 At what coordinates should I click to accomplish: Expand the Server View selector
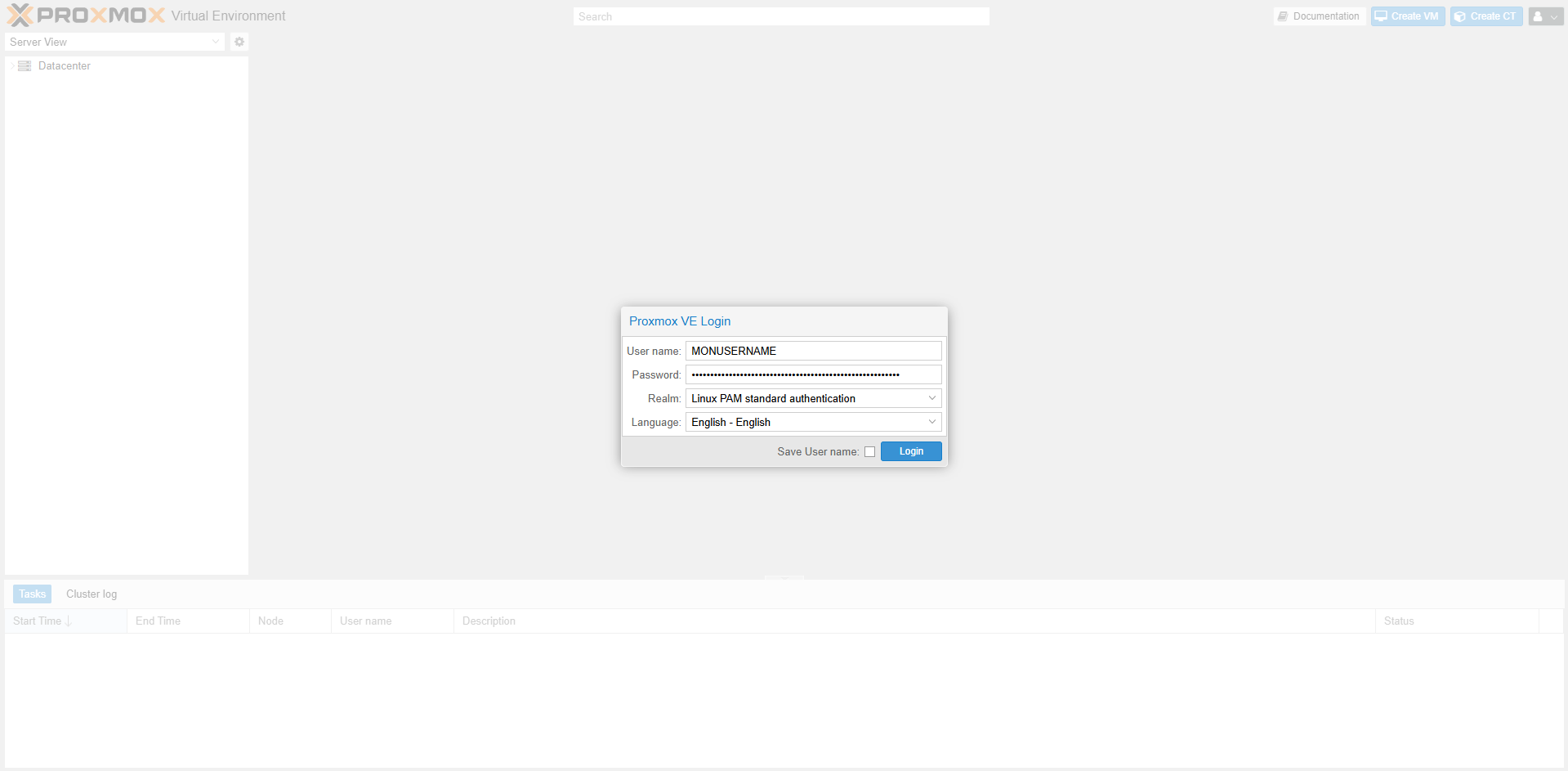[x=114, y=42]
